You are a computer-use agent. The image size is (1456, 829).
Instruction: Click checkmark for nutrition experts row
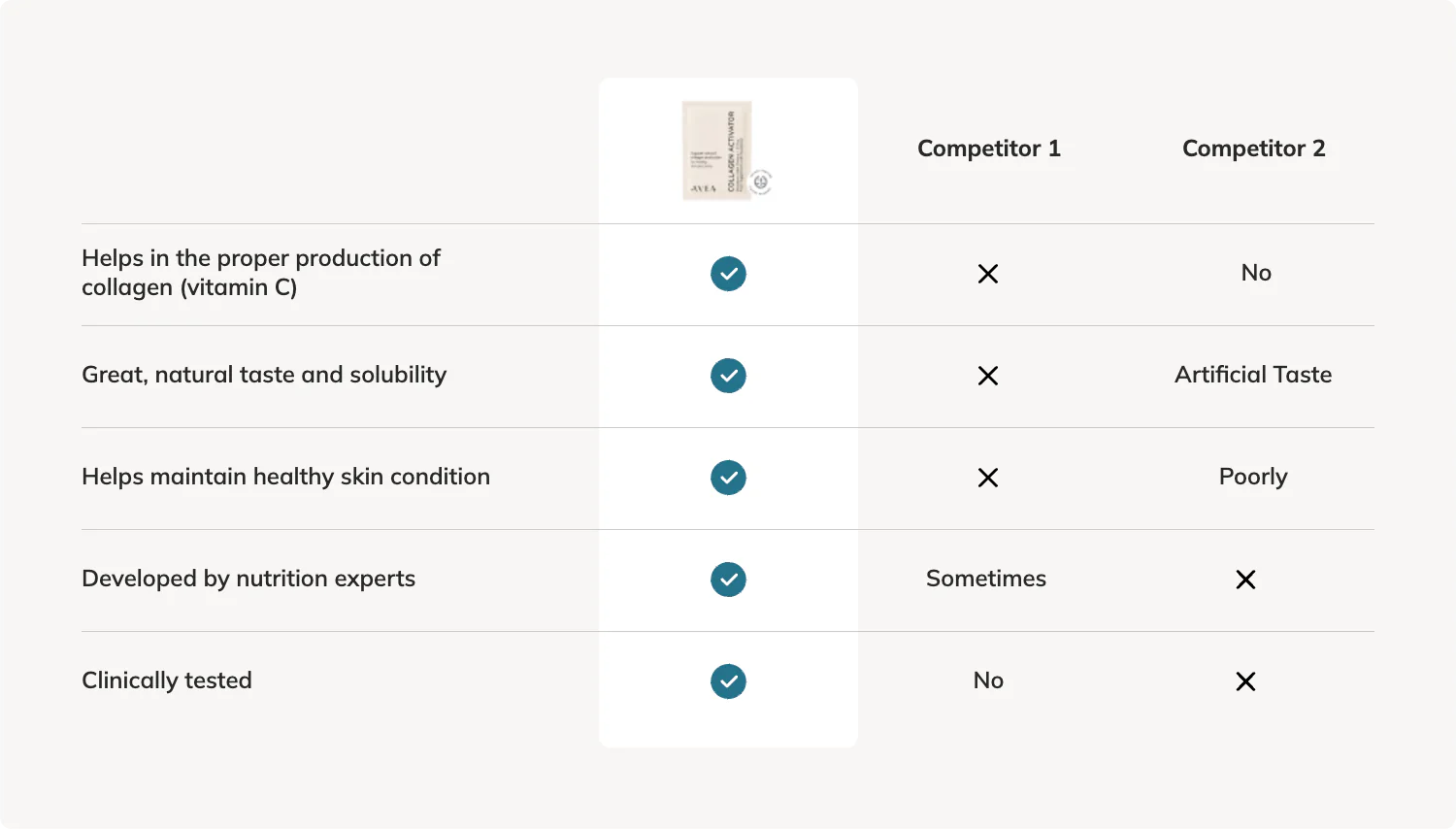coord(728,580)
